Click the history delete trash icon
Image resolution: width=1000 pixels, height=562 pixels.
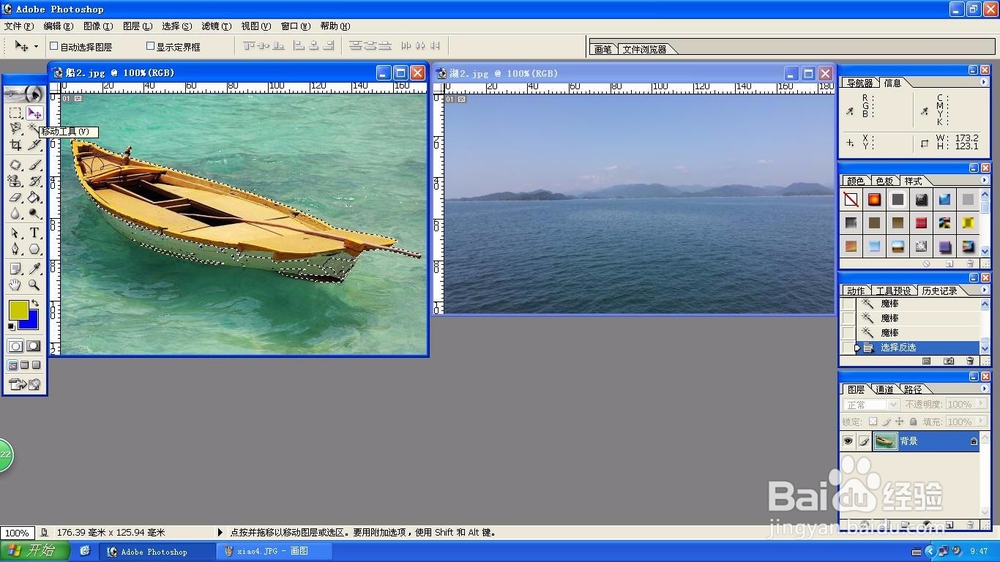tap(971, 361)
